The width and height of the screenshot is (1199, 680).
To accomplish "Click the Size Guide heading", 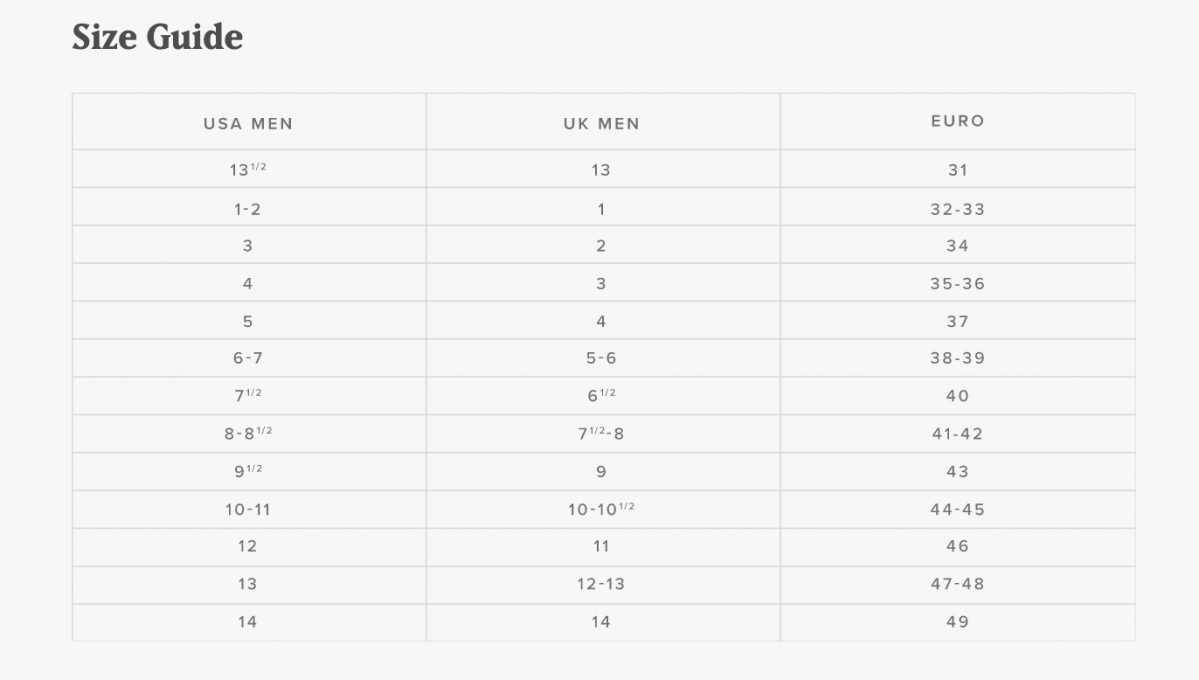I will point(157,37).
